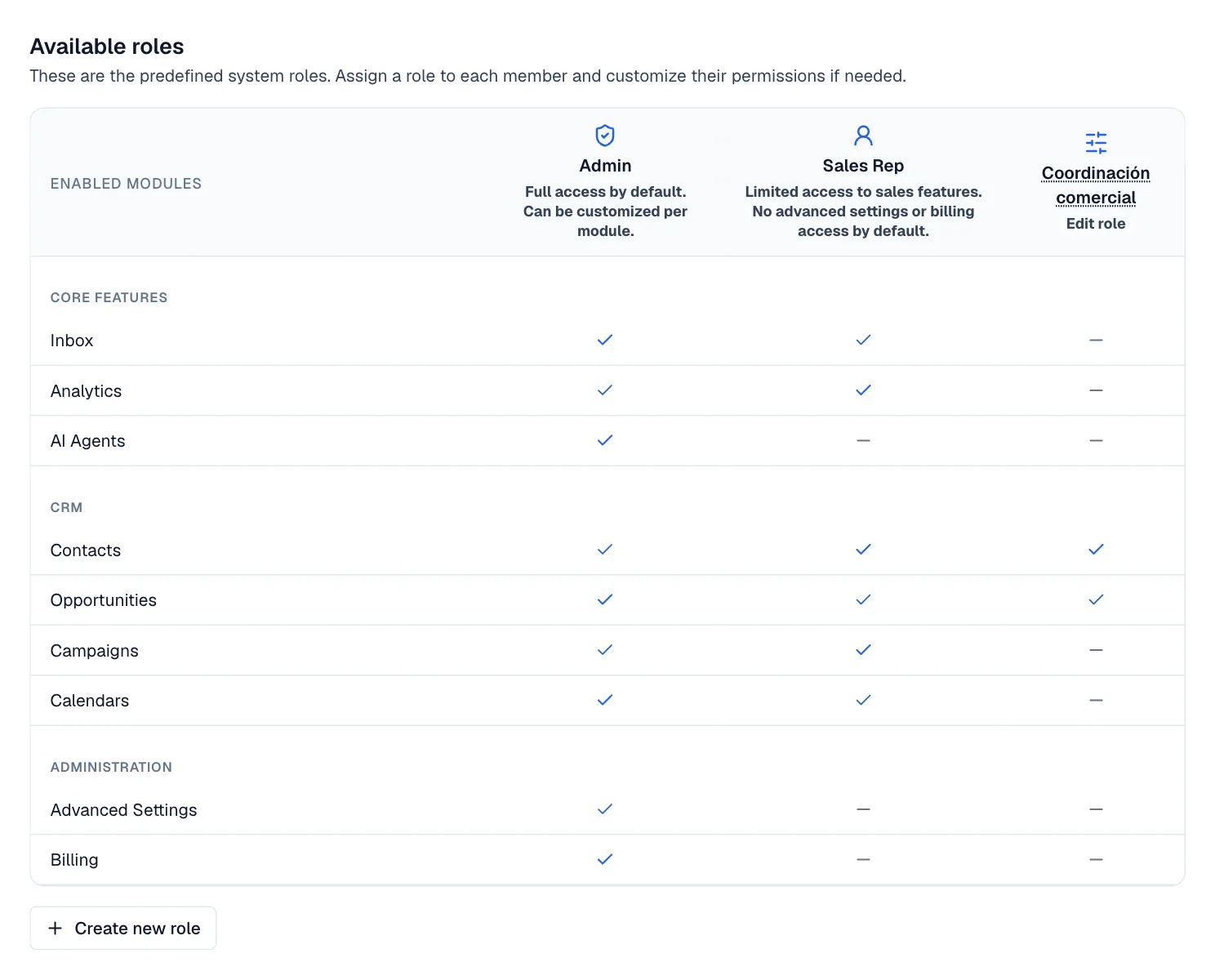Click Sales Rep checkmark for Opportunities

[863, 599]
